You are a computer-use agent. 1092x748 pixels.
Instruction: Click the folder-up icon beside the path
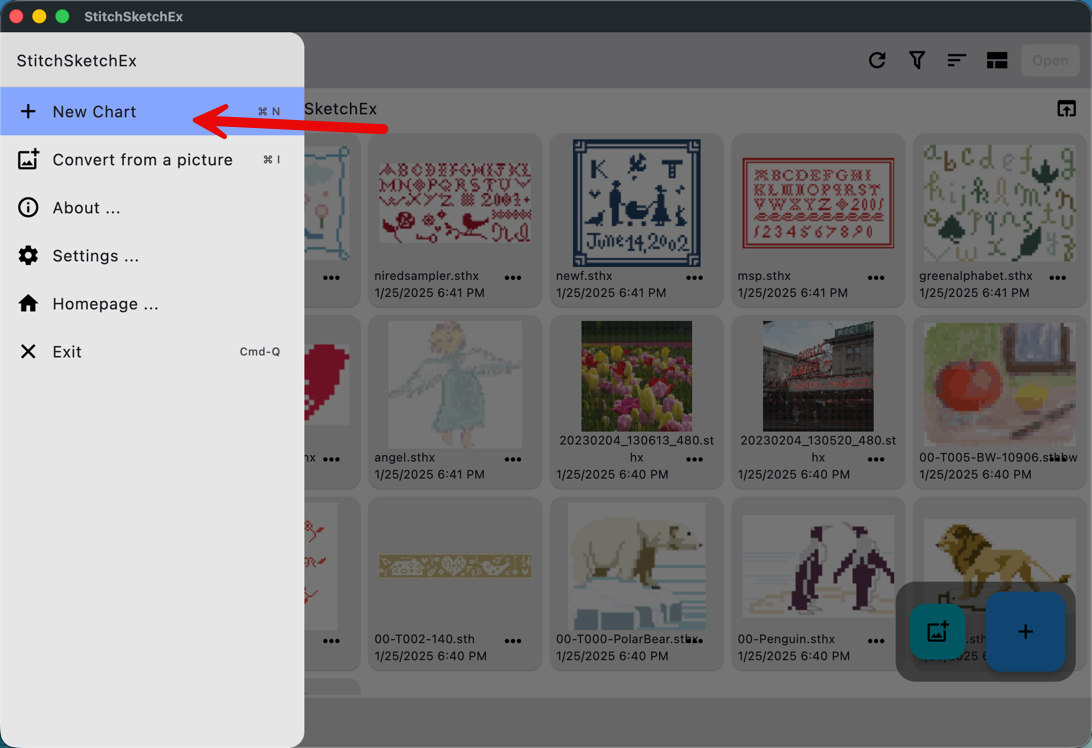[x=1066, y=109]
